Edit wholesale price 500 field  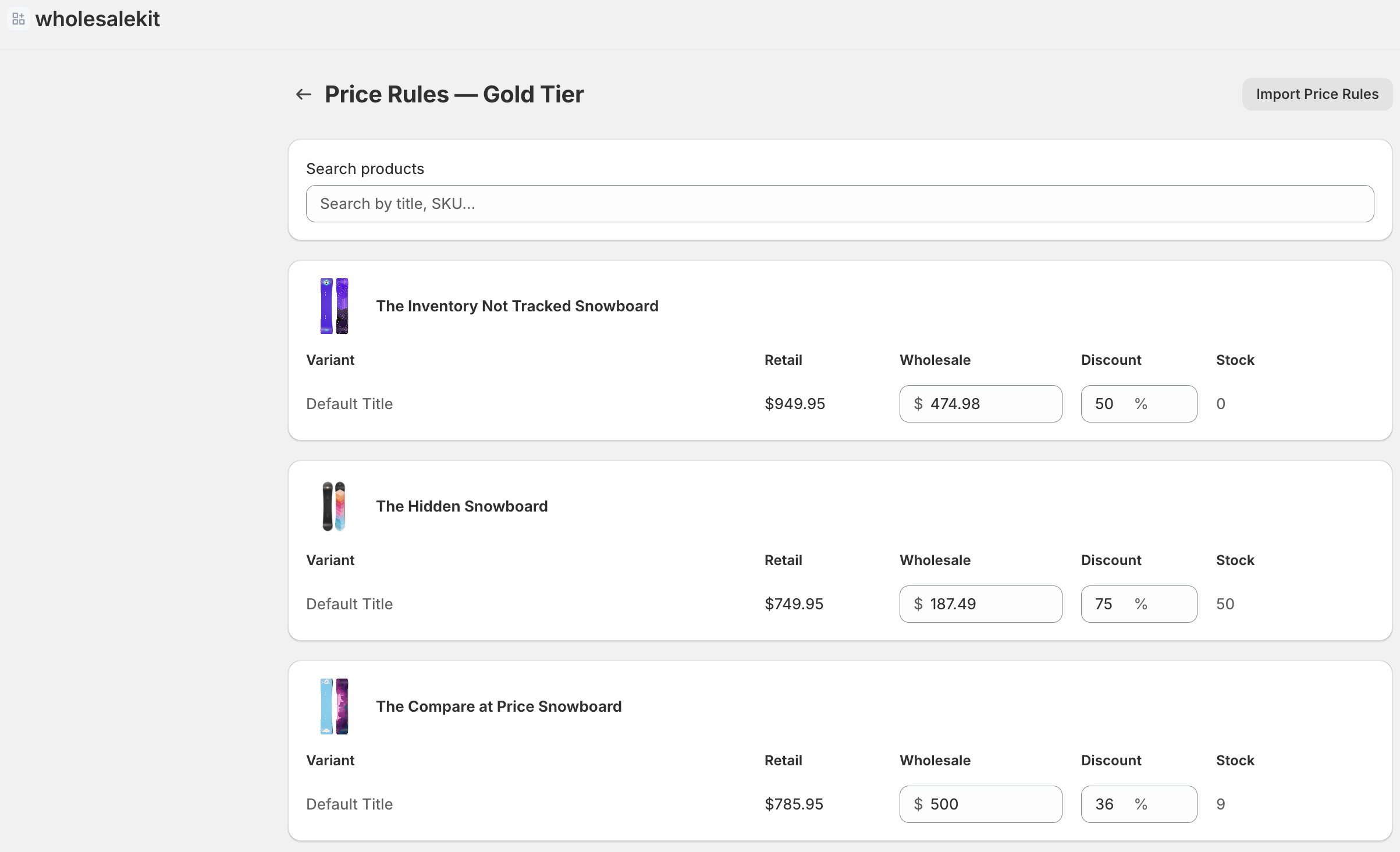click(980, 804)
